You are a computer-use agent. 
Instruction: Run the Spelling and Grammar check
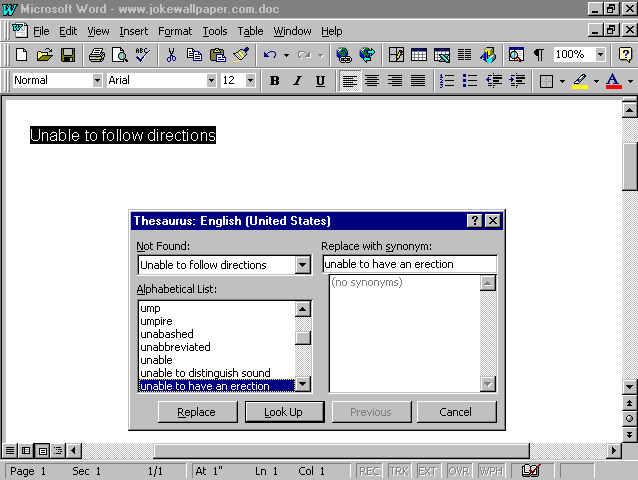tap(142, 55)
